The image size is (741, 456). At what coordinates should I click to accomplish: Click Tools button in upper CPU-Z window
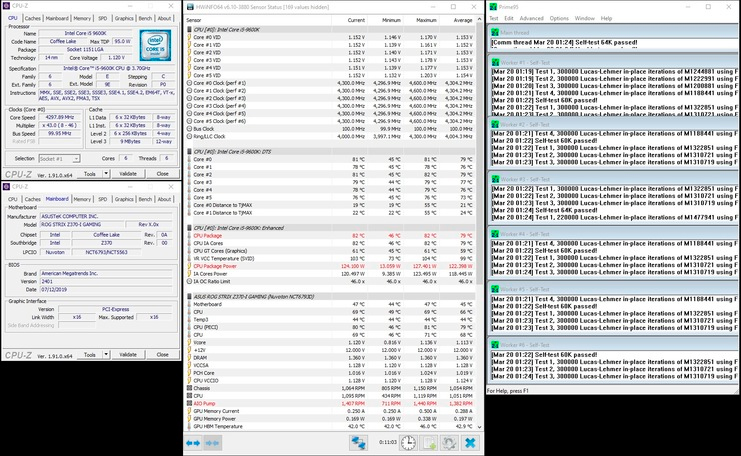[x=90, y=174]
